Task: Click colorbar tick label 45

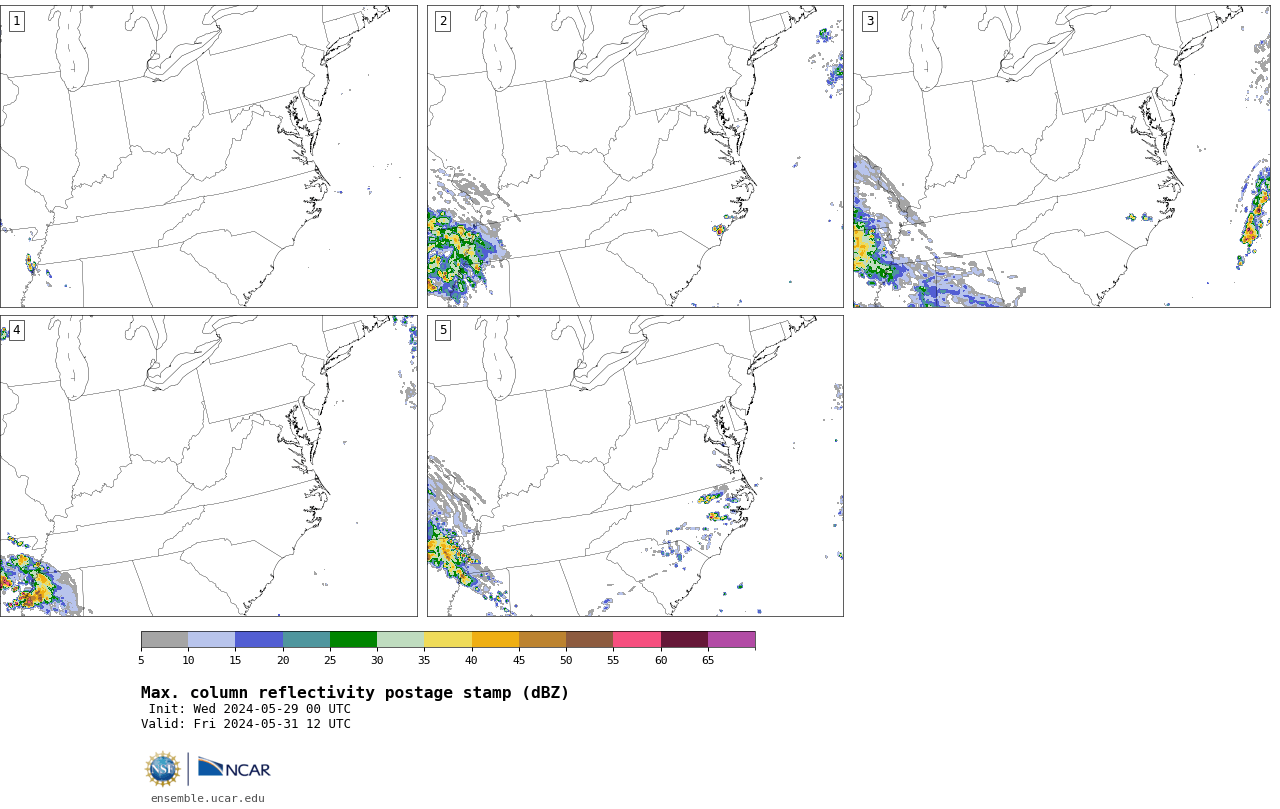Action: [519, 660]
